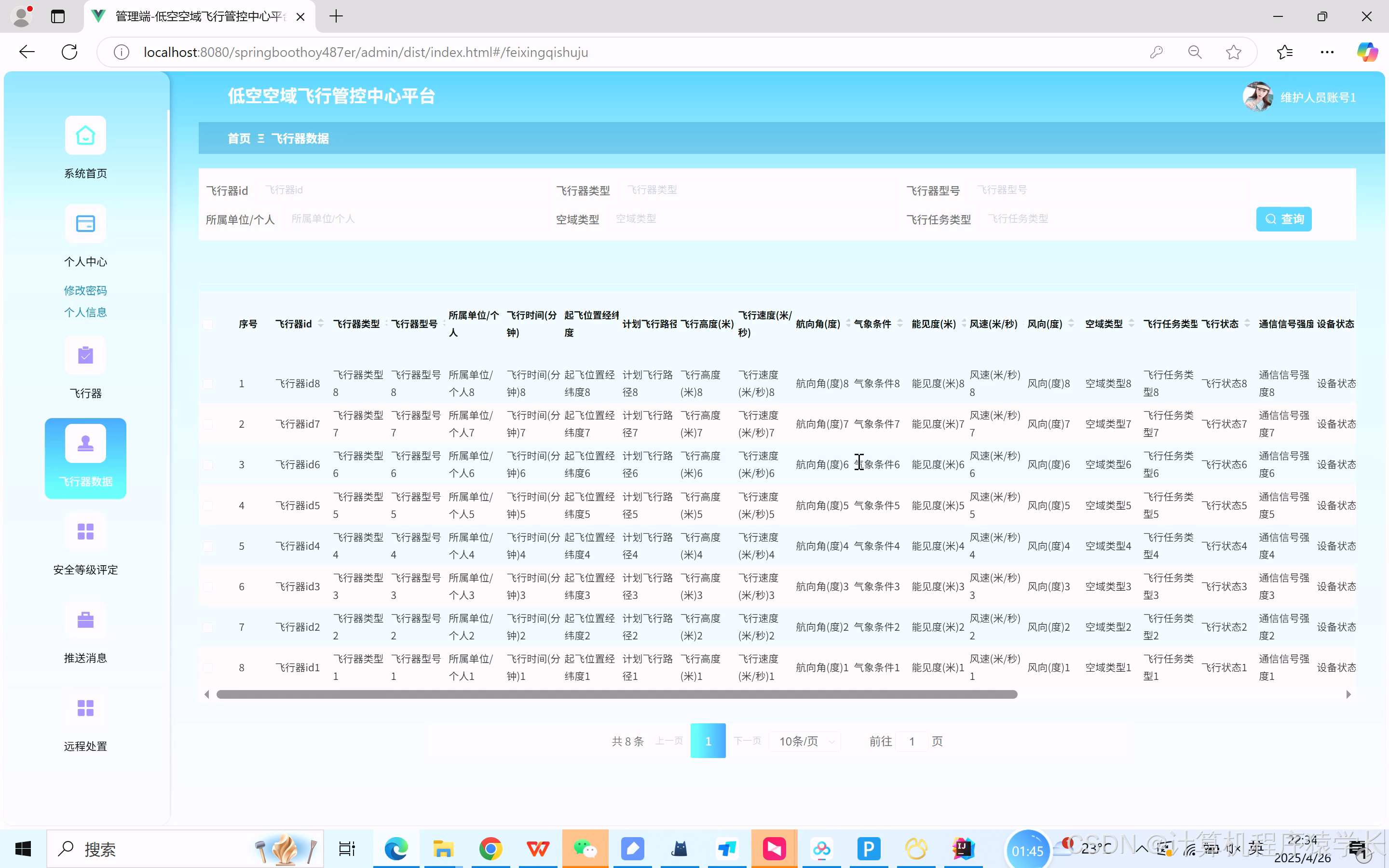
Task: Open the 10条/页 page size dropdown
Action: point(805,741)
